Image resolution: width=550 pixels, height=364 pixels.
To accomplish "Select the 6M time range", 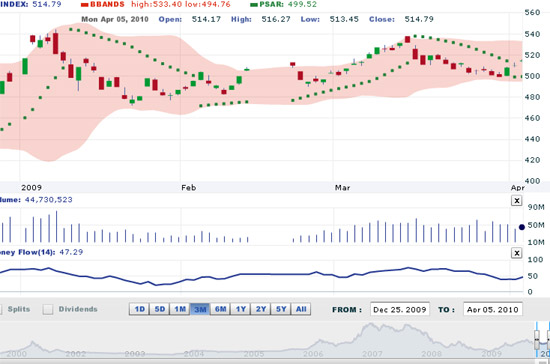I will 221,309.
